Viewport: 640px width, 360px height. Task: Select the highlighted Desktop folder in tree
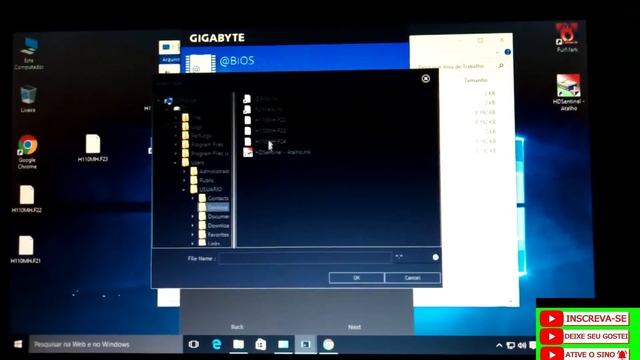[214, 207]
